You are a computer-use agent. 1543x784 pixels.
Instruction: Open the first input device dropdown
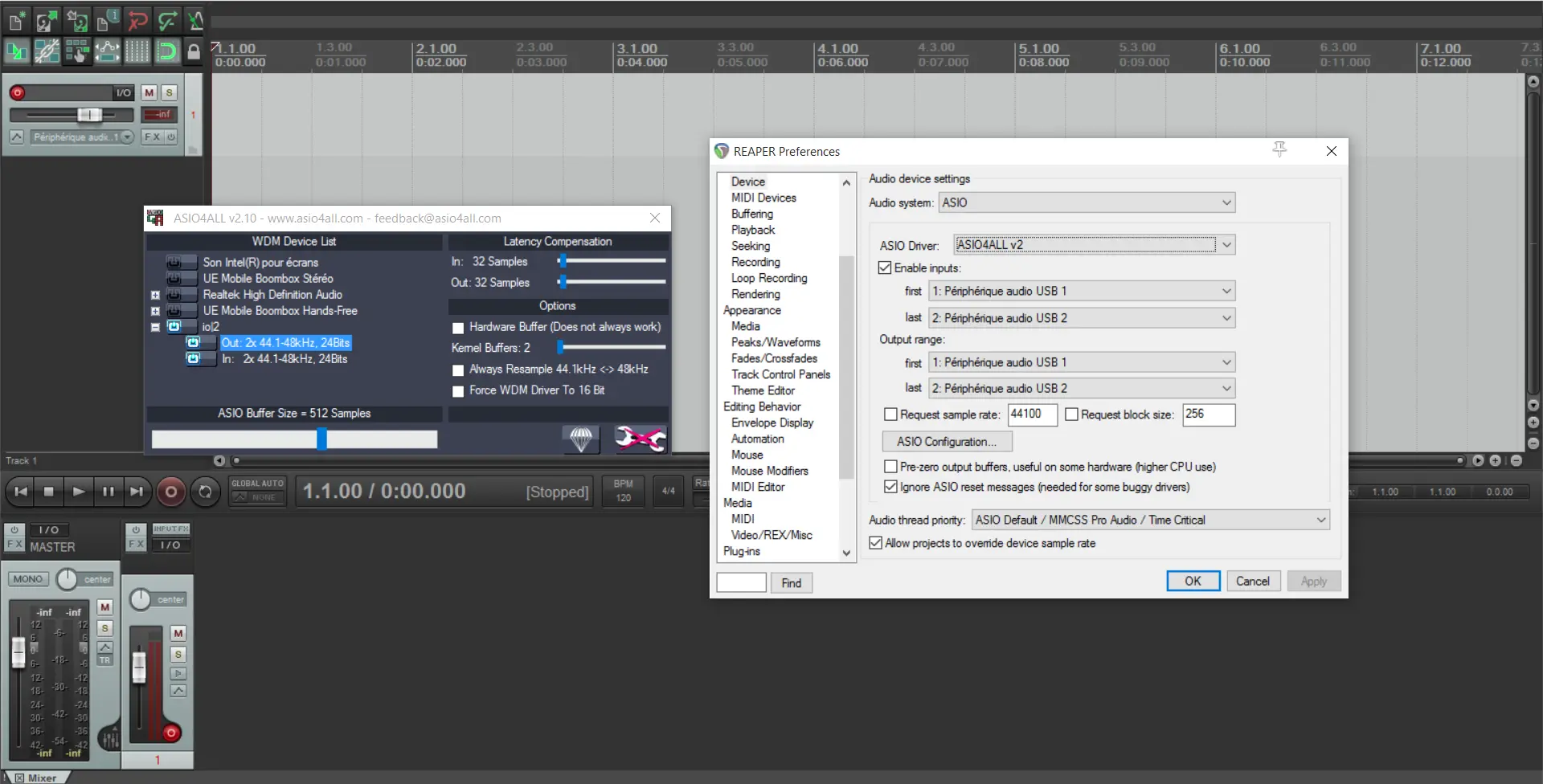pos(1082,291)
